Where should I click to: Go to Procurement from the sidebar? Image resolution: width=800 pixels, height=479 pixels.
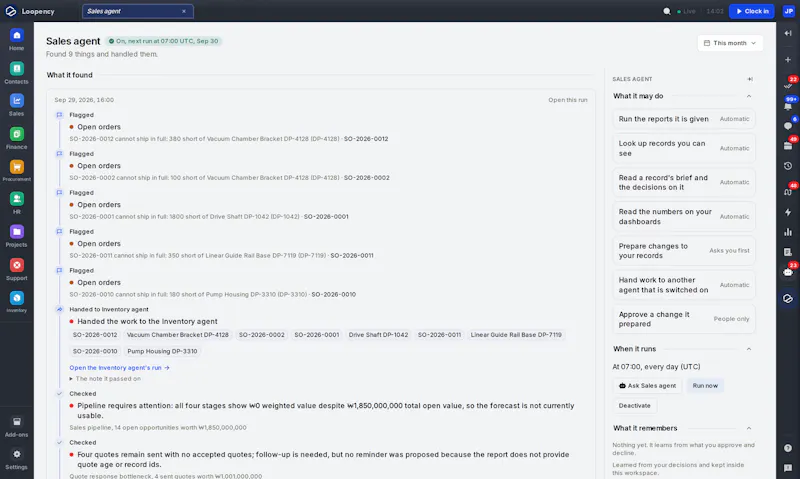pyautogui.click(x=16, y=171)
